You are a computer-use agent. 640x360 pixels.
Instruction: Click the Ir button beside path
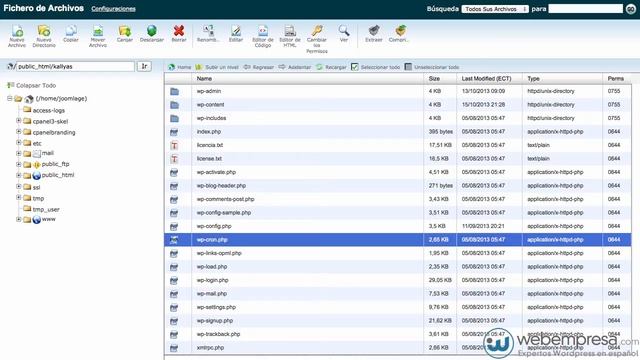[144, 66]
